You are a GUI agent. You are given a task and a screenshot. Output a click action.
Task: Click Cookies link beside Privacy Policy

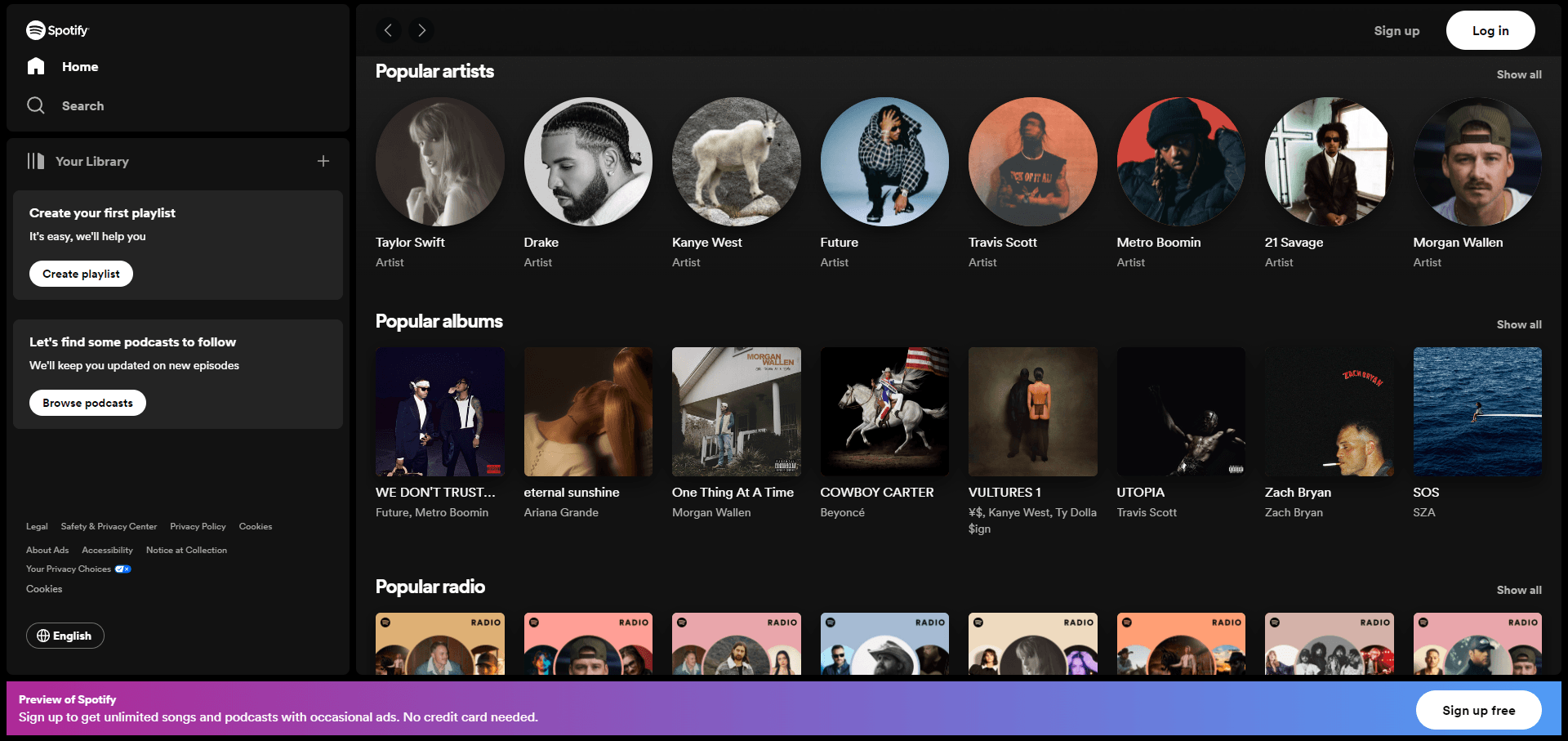click(256, 526)
